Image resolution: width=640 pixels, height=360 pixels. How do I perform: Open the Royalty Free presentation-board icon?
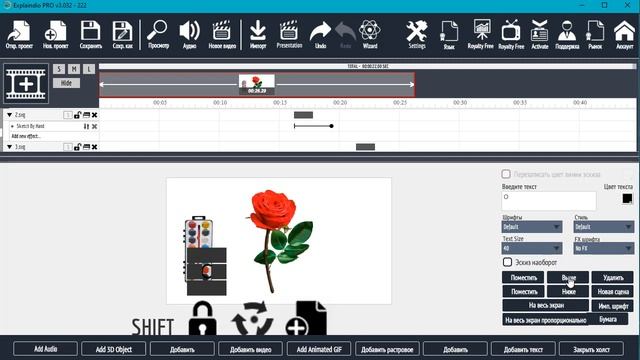(480, 34)
